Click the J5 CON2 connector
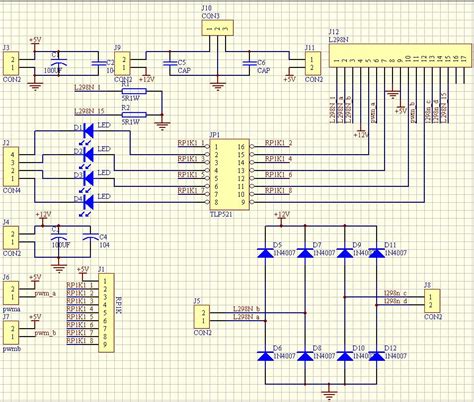 point(202,317)
